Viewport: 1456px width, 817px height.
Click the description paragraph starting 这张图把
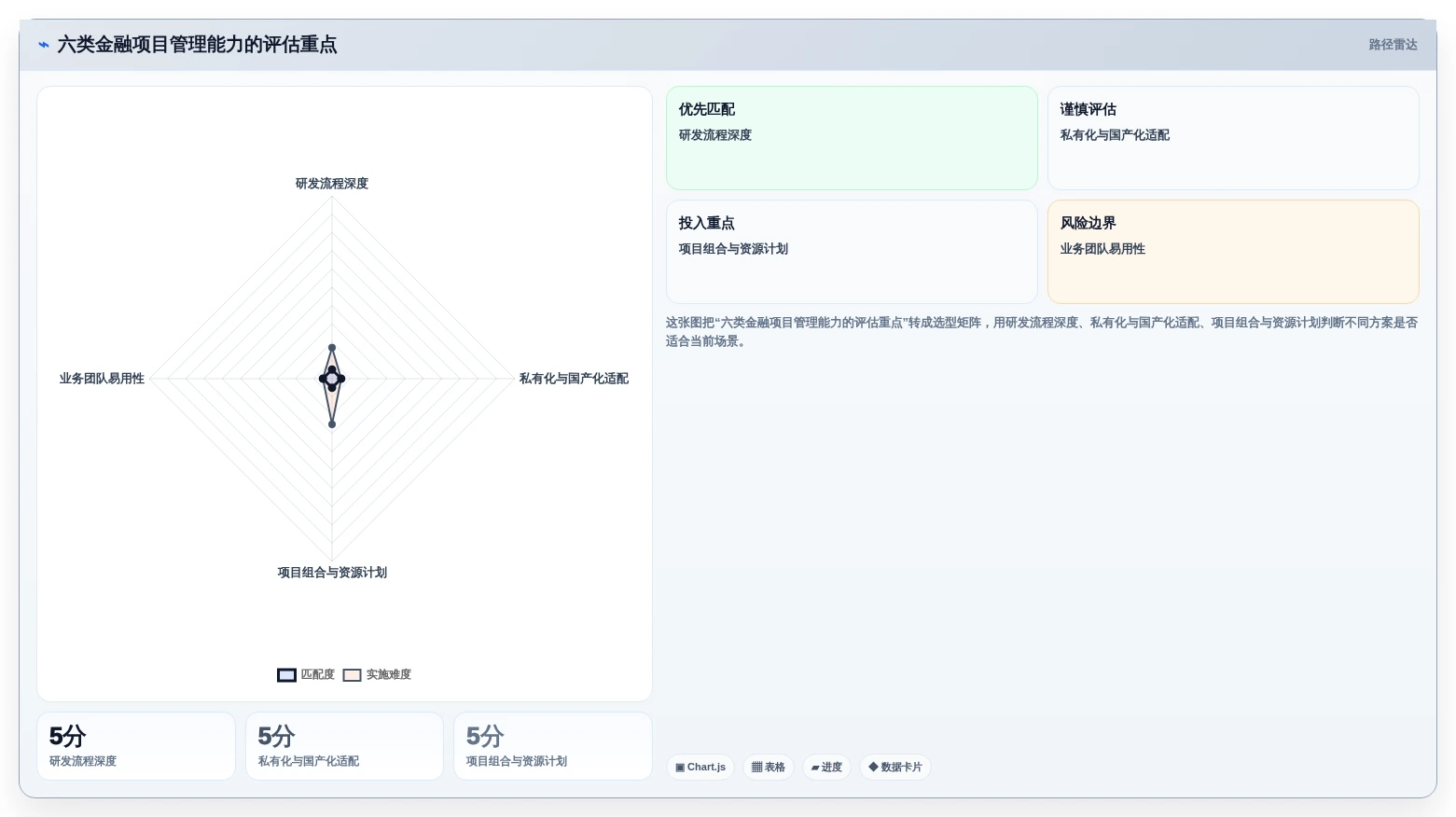(x=1042, y=332)
